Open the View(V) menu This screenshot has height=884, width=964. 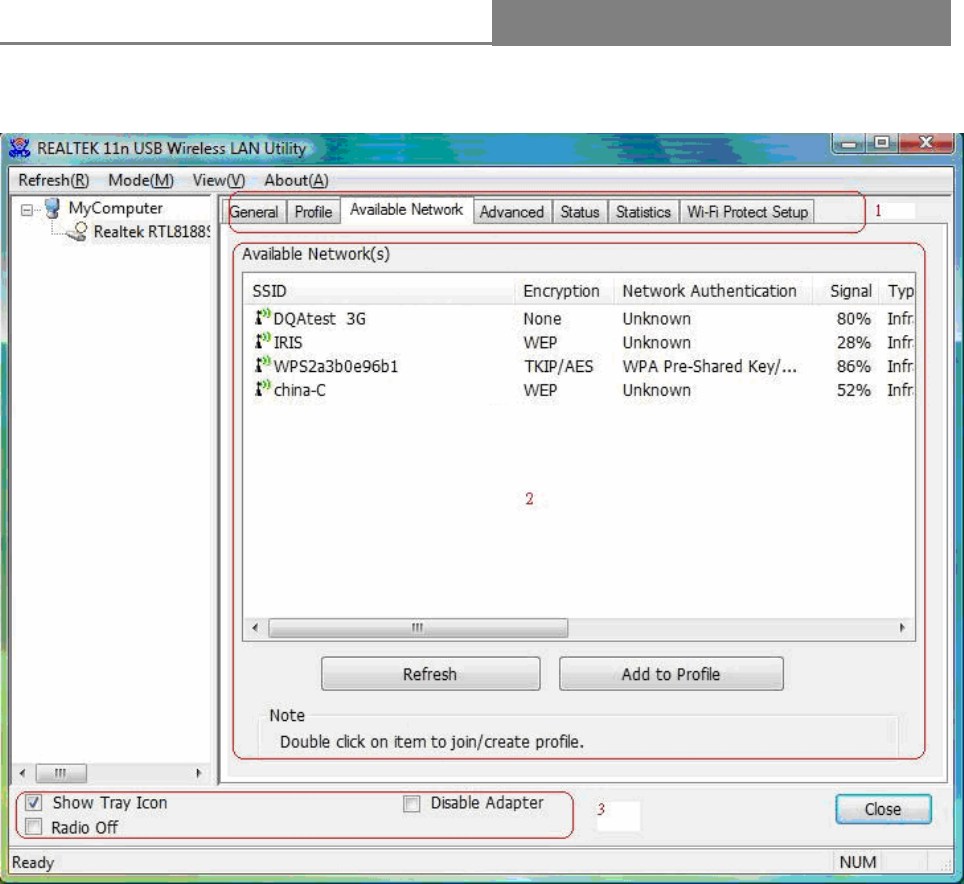point(219,180)
